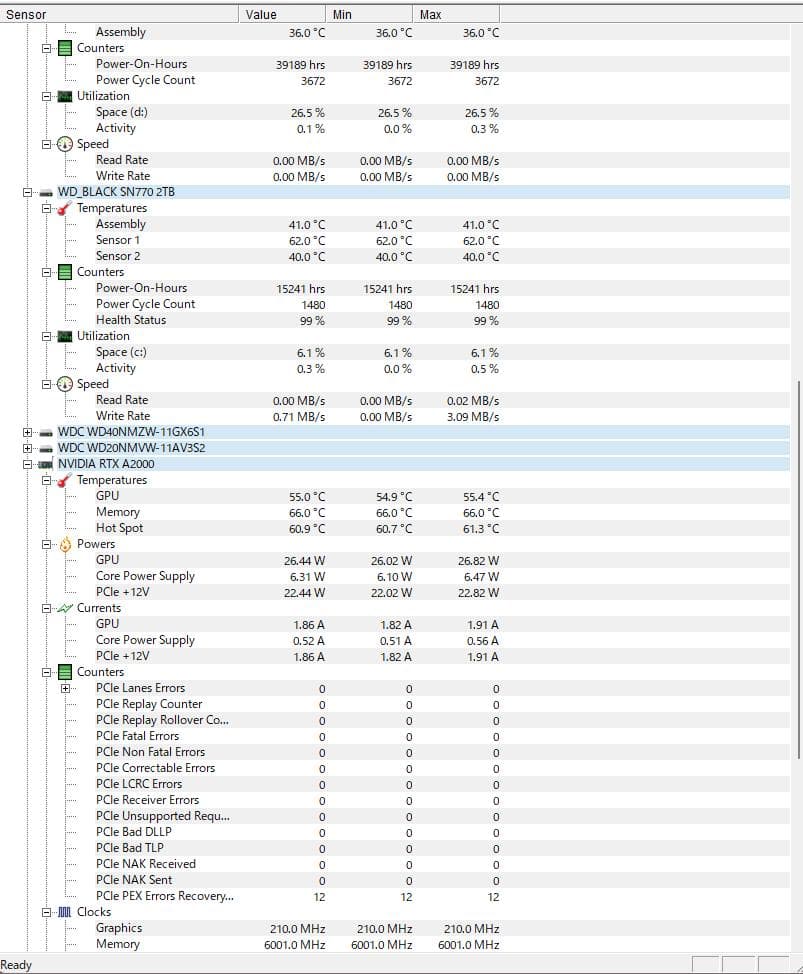The image size is (803, 974).
Task: Click the Clocks icon in the tree
Action: coord(64,912)
